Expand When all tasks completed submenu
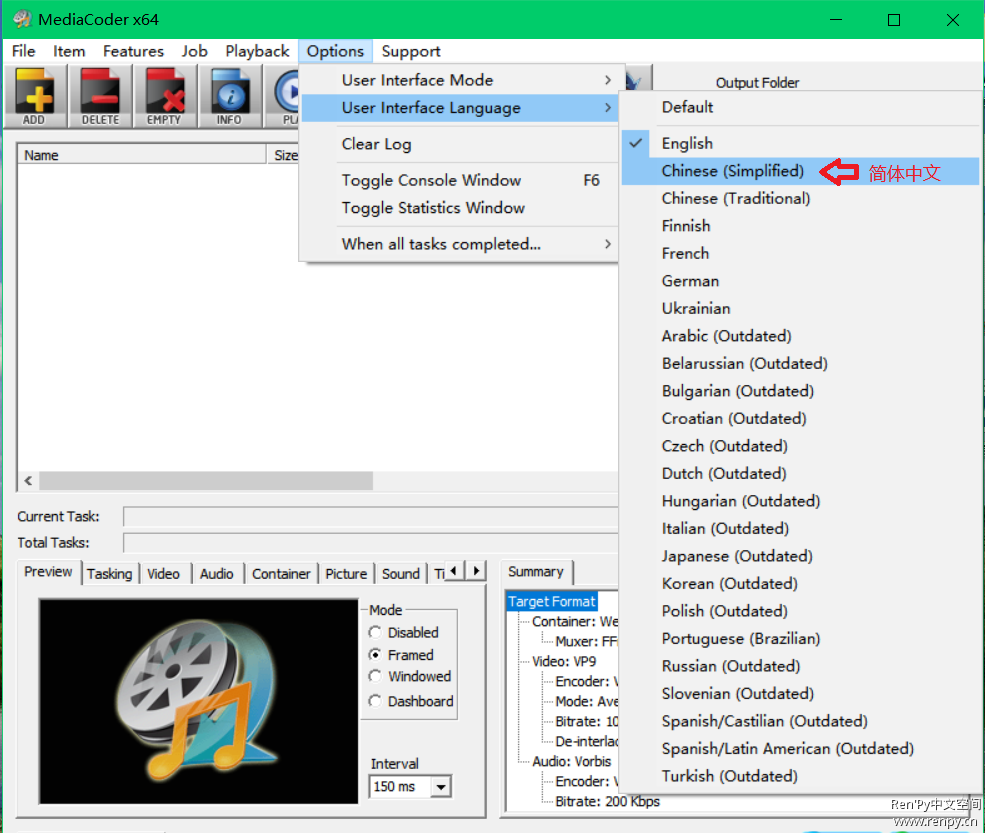Image resolution: width=985 pixels, height=833 pixels. point(460,244)
